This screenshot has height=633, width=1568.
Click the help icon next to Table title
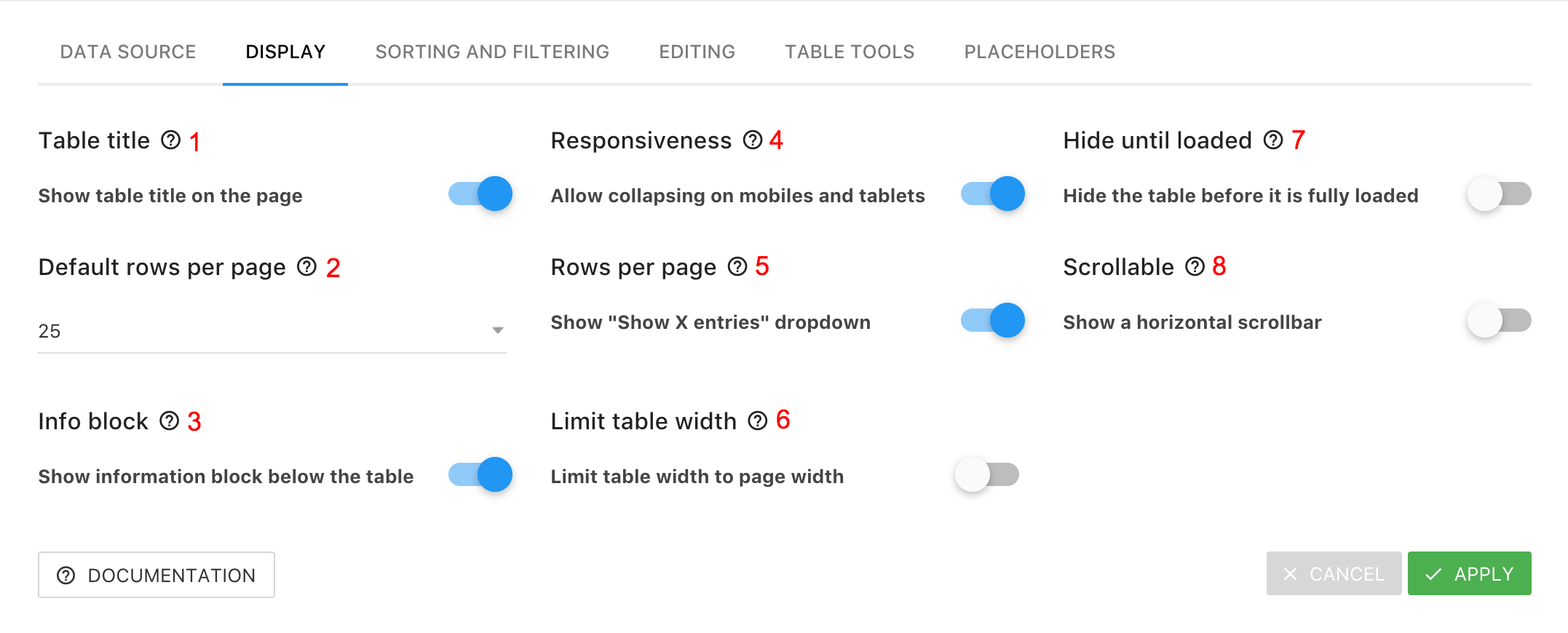[x=171, y=140]
